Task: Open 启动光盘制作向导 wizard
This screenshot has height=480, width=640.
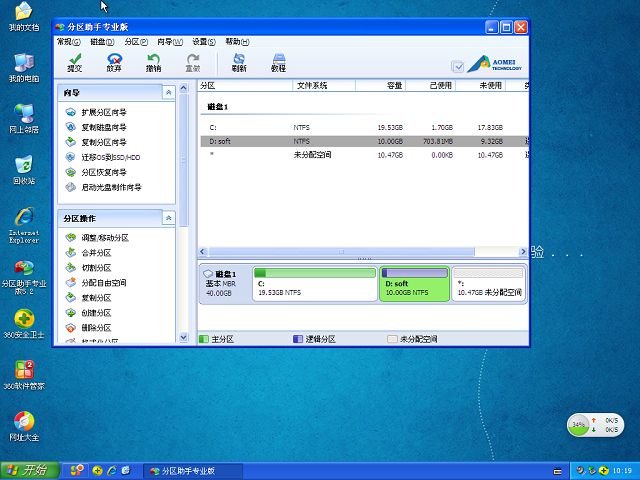Action: click(104, 187)
